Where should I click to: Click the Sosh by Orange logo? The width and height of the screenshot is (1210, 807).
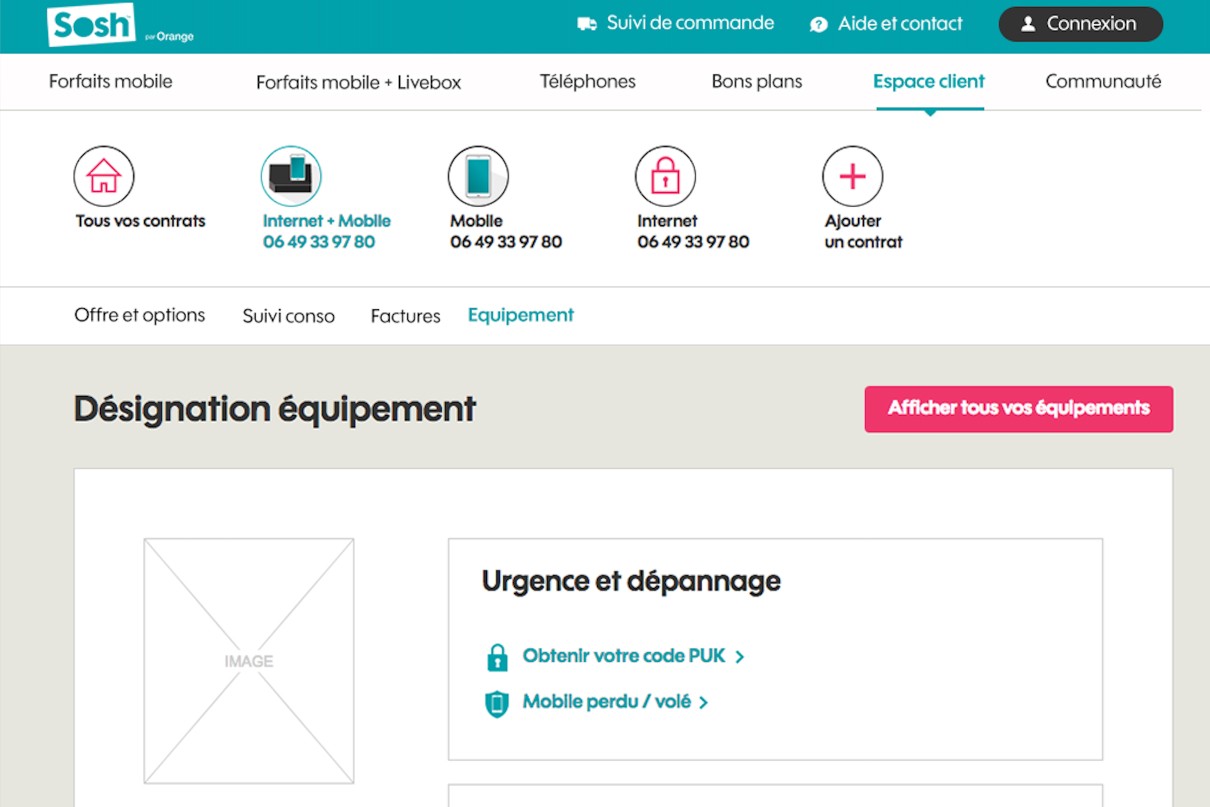click(120, 26)
